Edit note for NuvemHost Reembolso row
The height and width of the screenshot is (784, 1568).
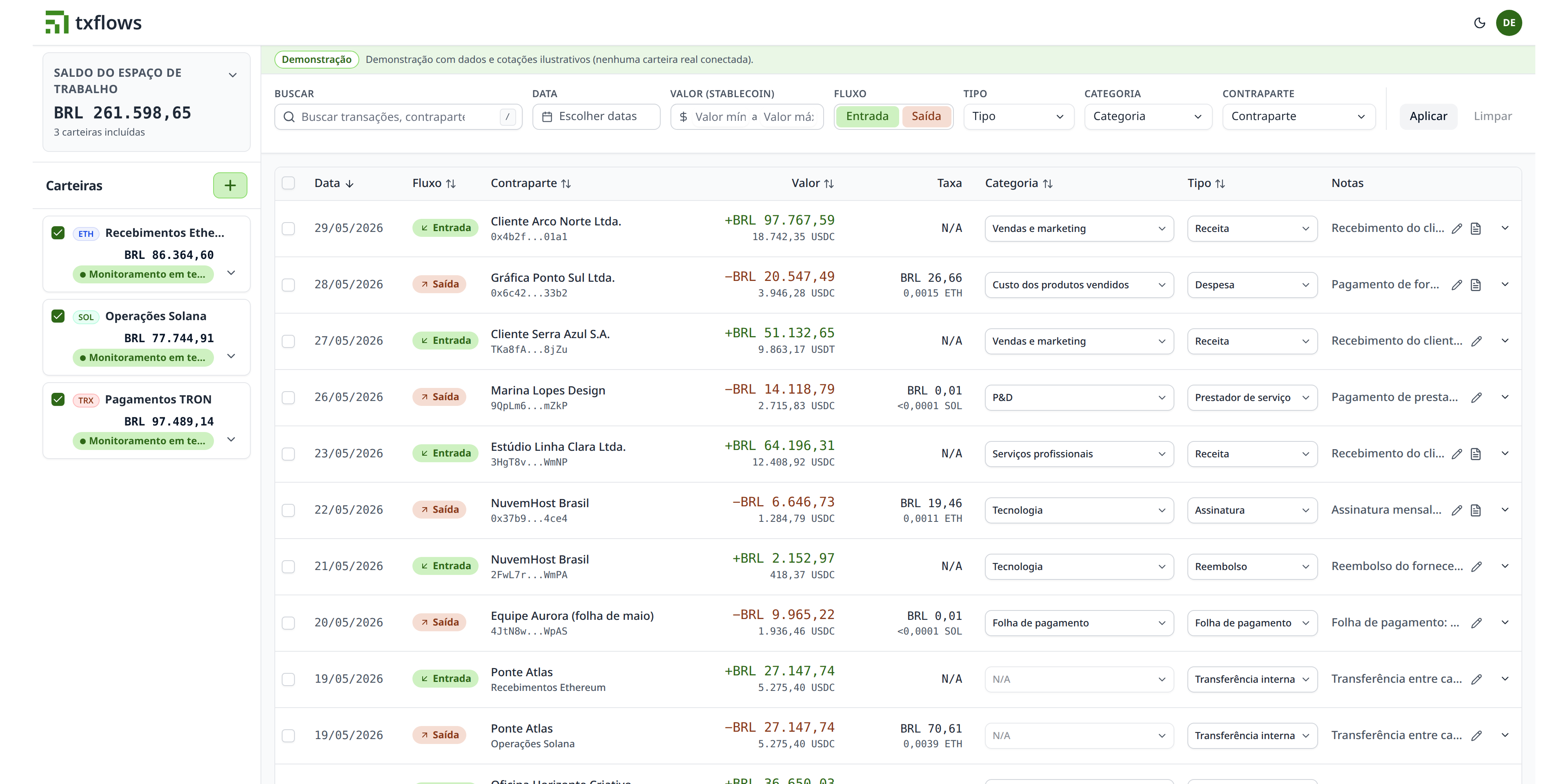point(1476,566)
